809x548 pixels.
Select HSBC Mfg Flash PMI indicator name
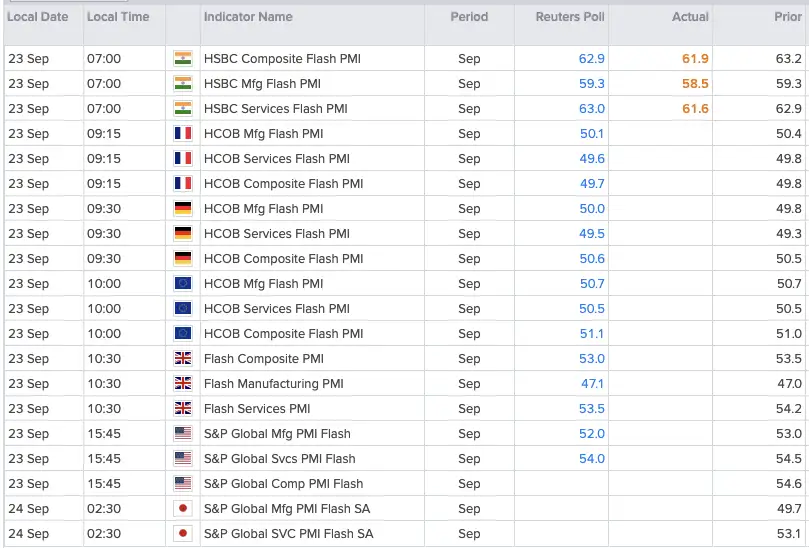[262, 84]
